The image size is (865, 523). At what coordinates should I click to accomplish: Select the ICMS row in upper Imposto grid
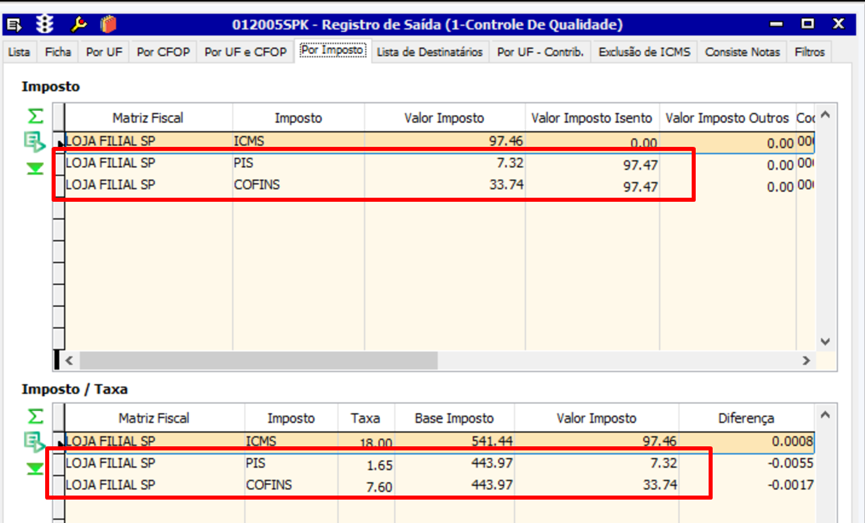coord(439,142)
